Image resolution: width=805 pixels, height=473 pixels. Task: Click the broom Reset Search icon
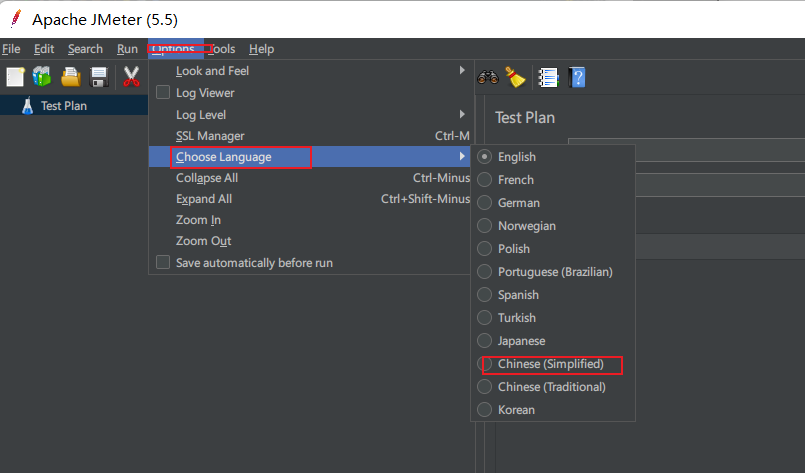click(515, 77)
